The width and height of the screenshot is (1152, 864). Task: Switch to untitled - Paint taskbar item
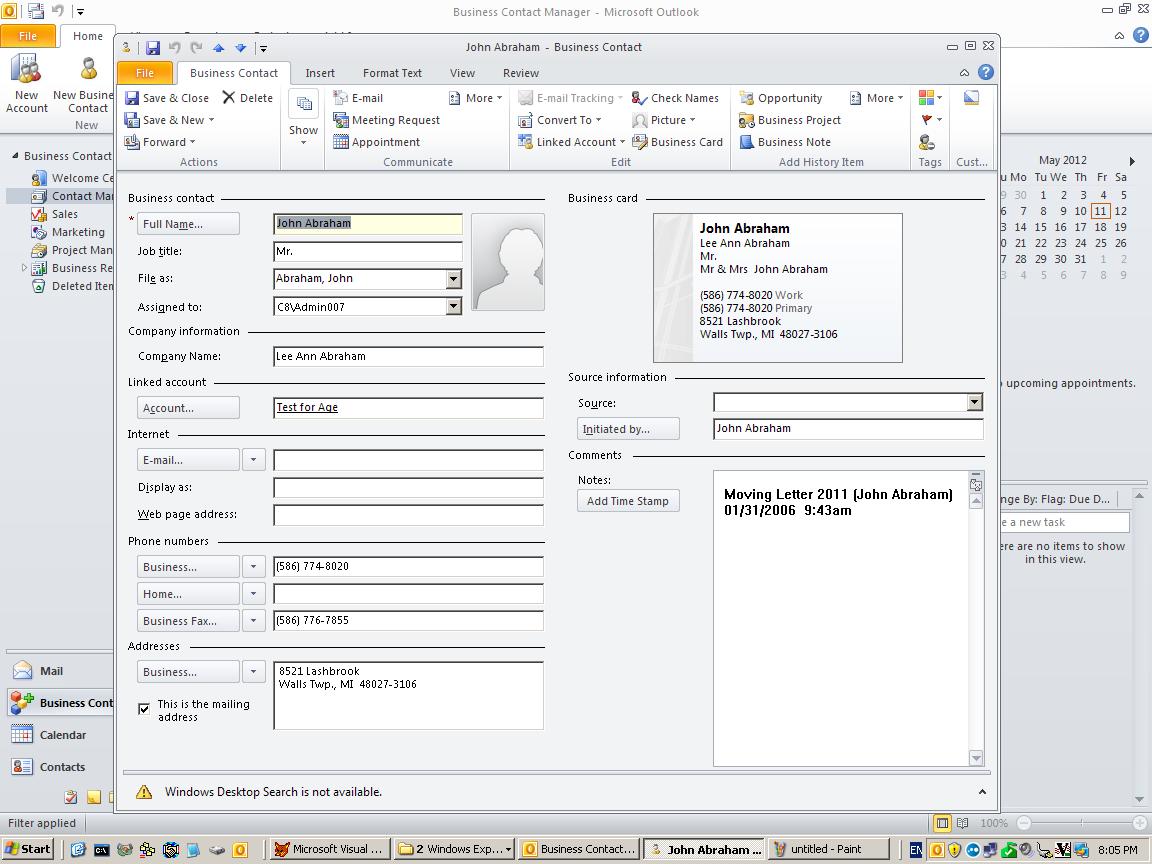tap(826, 849)
